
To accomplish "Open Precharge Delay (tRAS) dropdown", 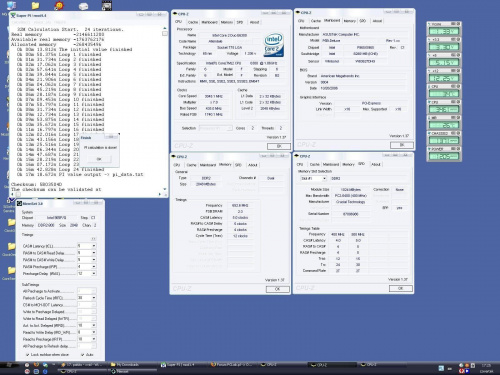I will click(94, 274).
